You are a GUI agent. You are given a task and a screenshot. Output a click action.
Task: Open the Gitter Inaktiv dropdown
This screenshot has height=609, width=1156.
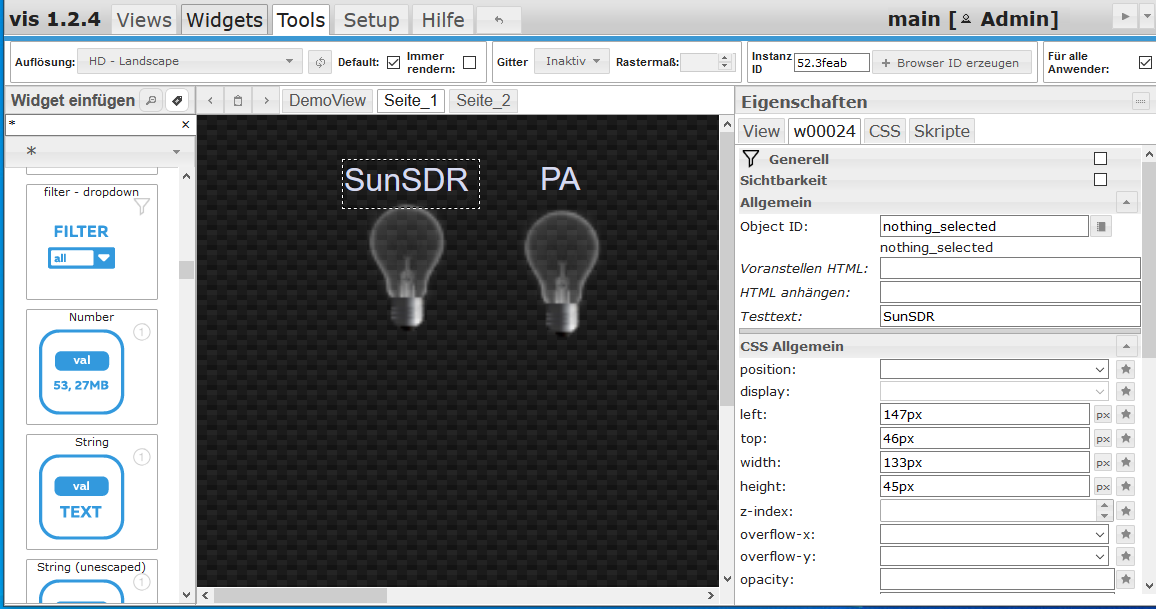pos(572,62)
